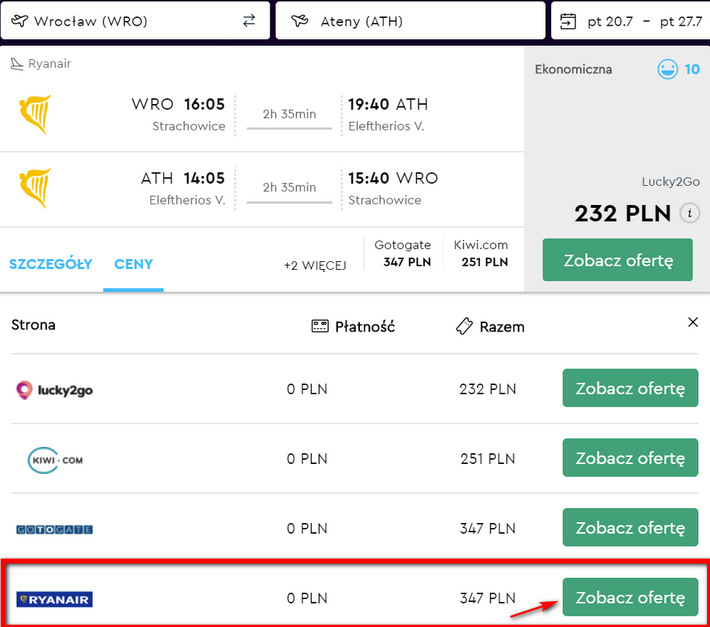Viewport: 710px width, 627px height.
Task: Click the ticket icon by Razem
Action: click(x=464, y=326)
